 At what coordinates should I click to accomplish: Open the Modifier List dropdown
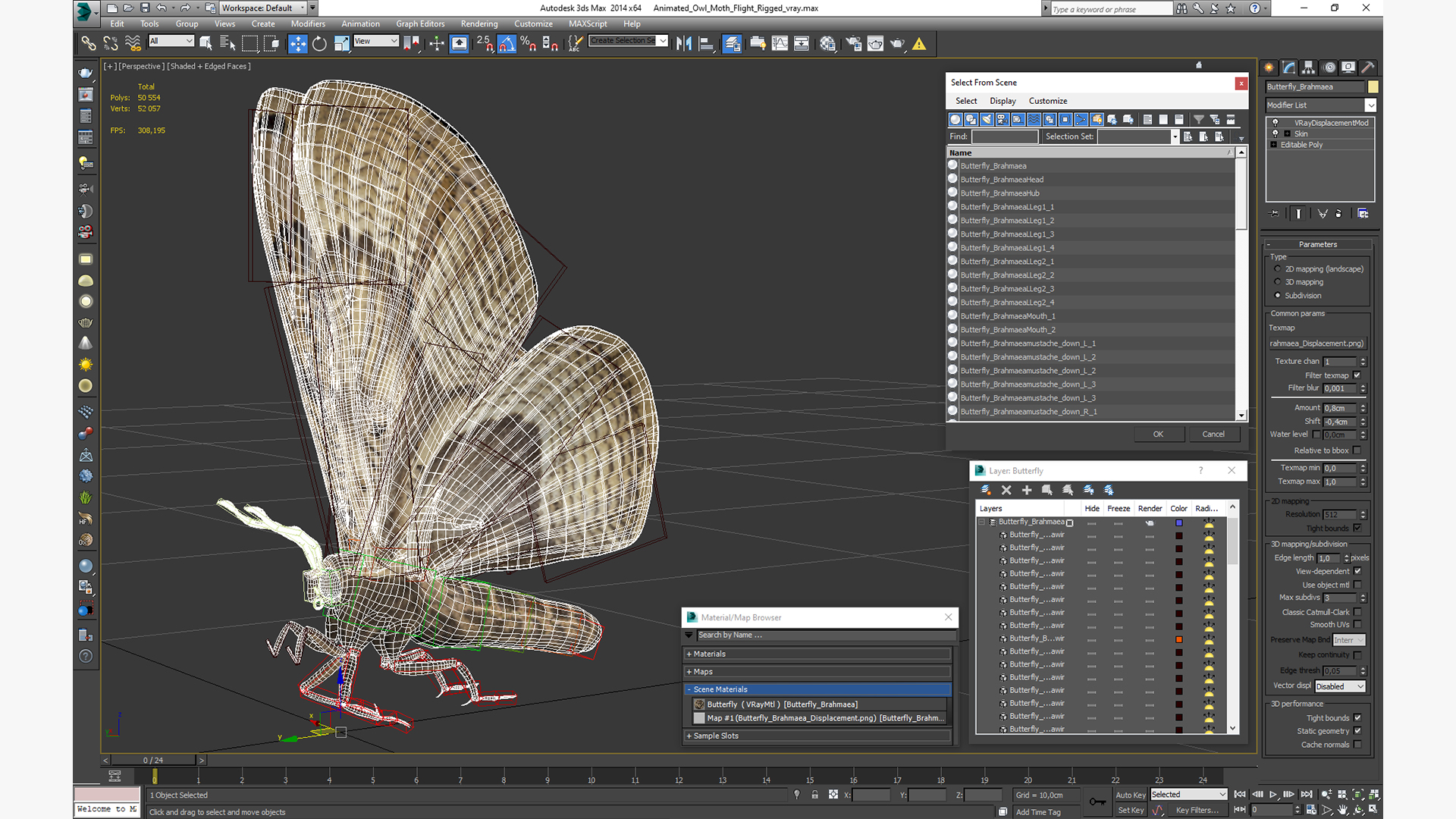coord(1370,105)
